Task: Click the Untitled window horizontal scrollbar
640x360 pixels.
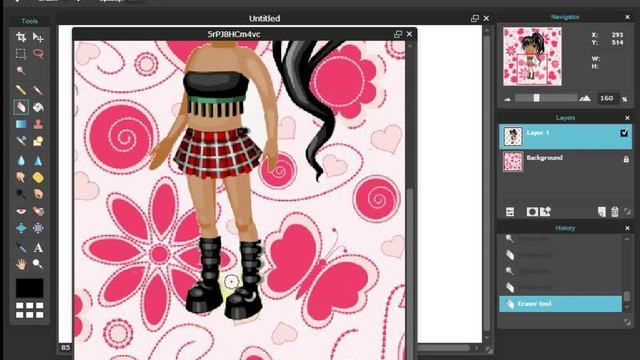Action: tap(444, 348)
